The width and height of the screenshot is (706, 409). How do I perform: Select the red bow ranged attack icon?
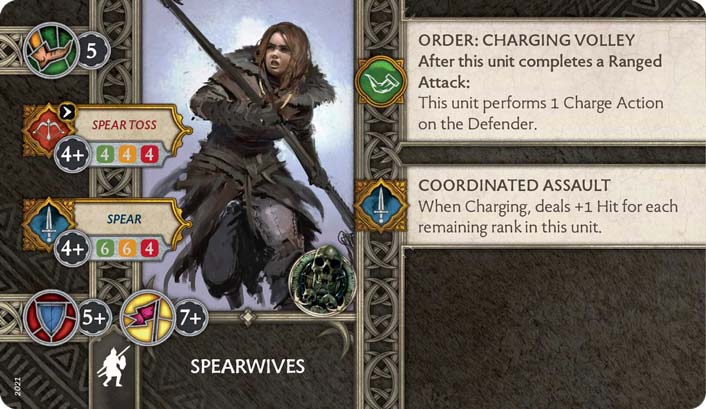(x=48, y=130)
